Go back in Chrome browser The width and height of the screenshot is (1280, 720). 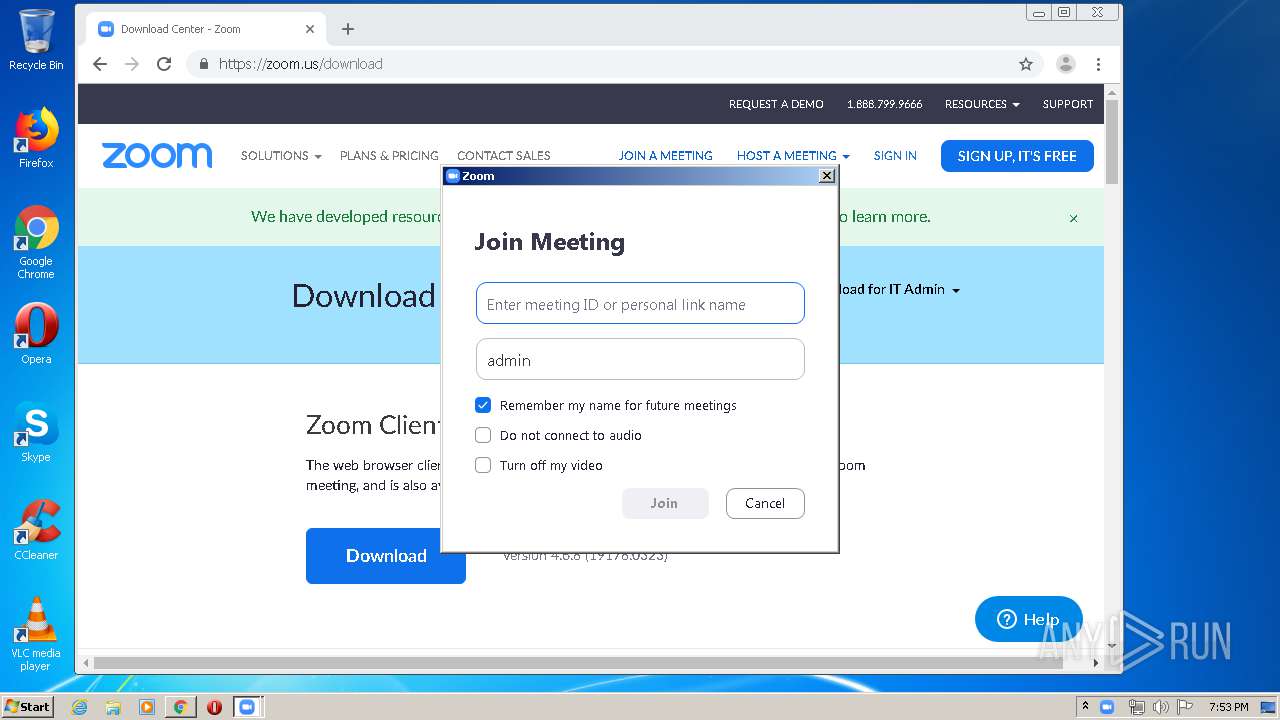point(100,64)
